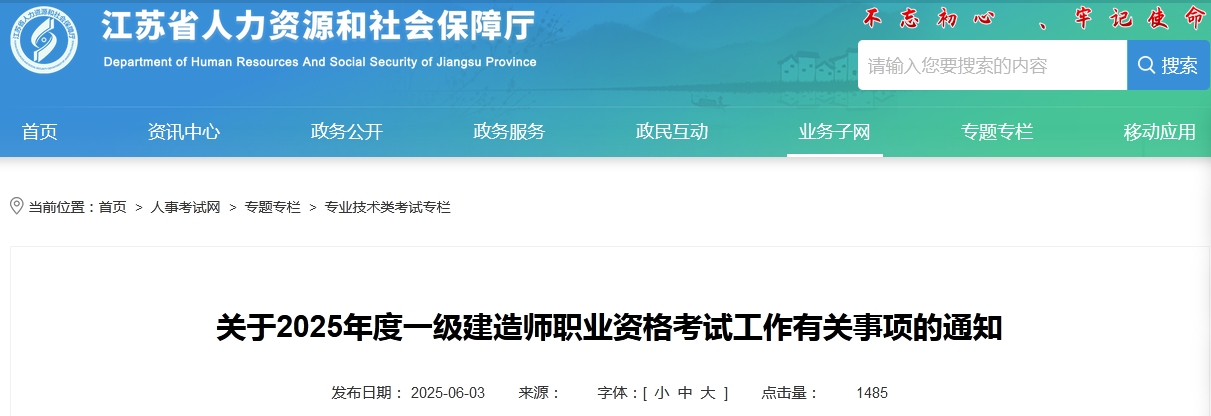Open the 政民互动 navigation item
This screenshot has height=416, width=1211.
672,132
